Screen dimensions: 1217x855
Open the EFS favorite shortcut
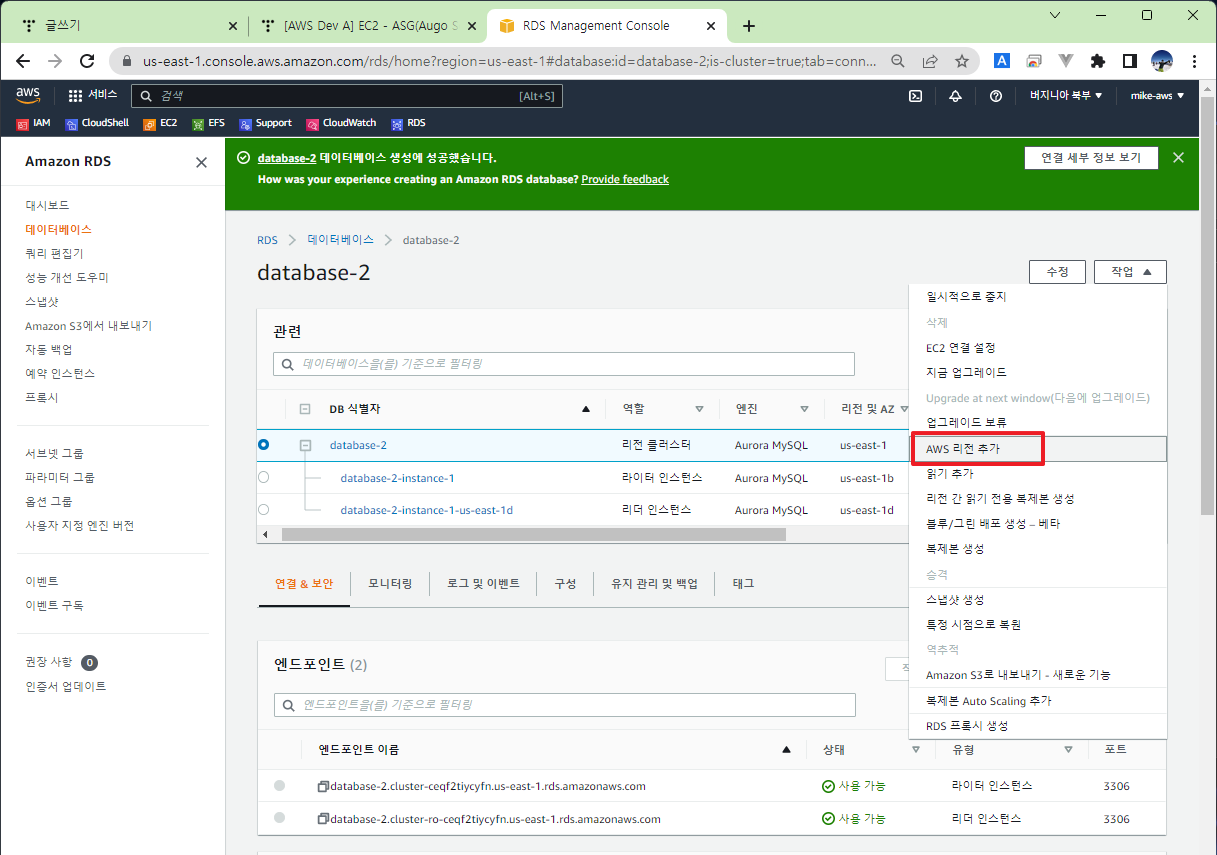point(208,123)
